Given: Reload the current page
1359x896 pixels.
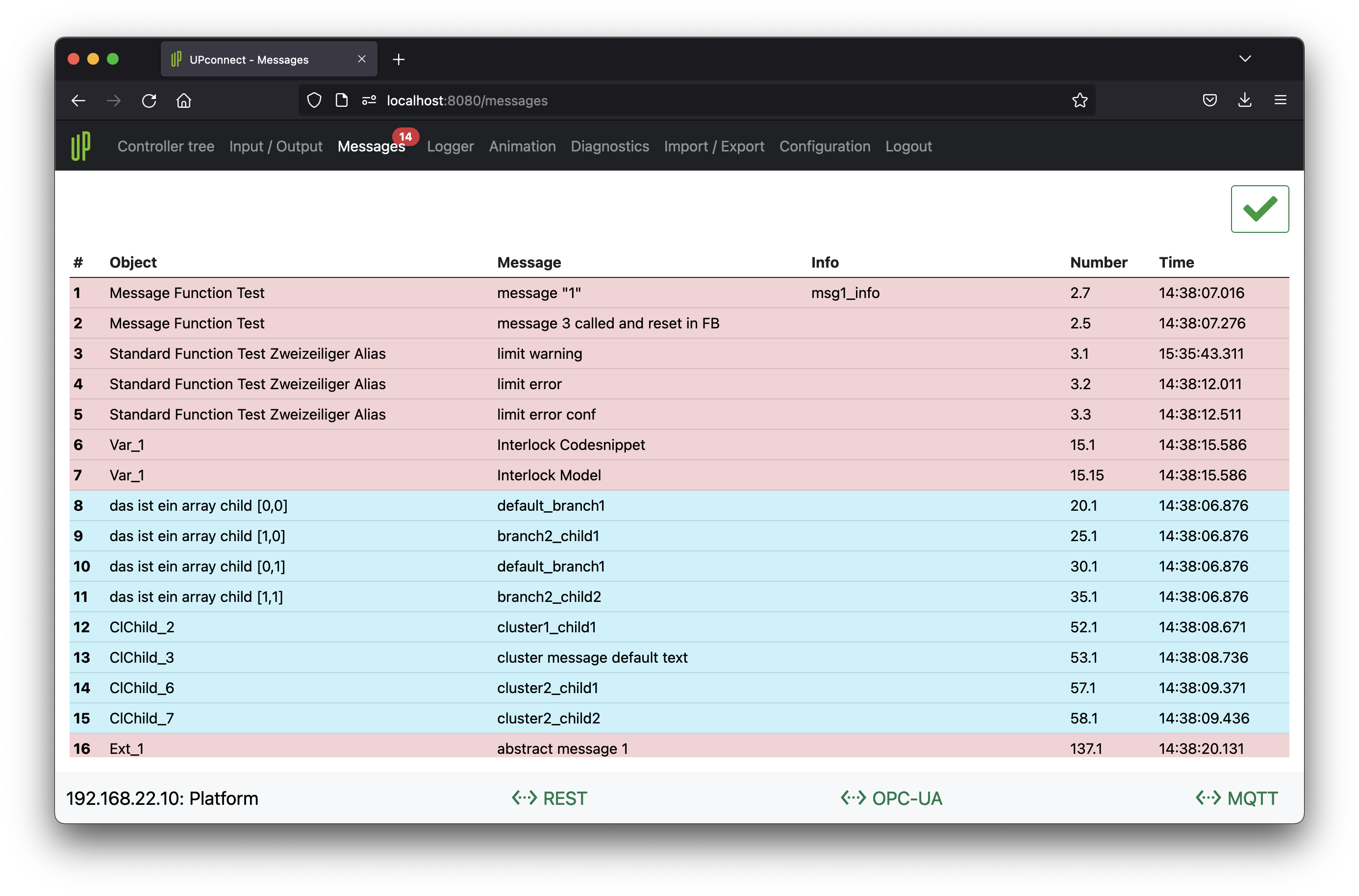Looking at the screenshot, I should coord(149,100).
